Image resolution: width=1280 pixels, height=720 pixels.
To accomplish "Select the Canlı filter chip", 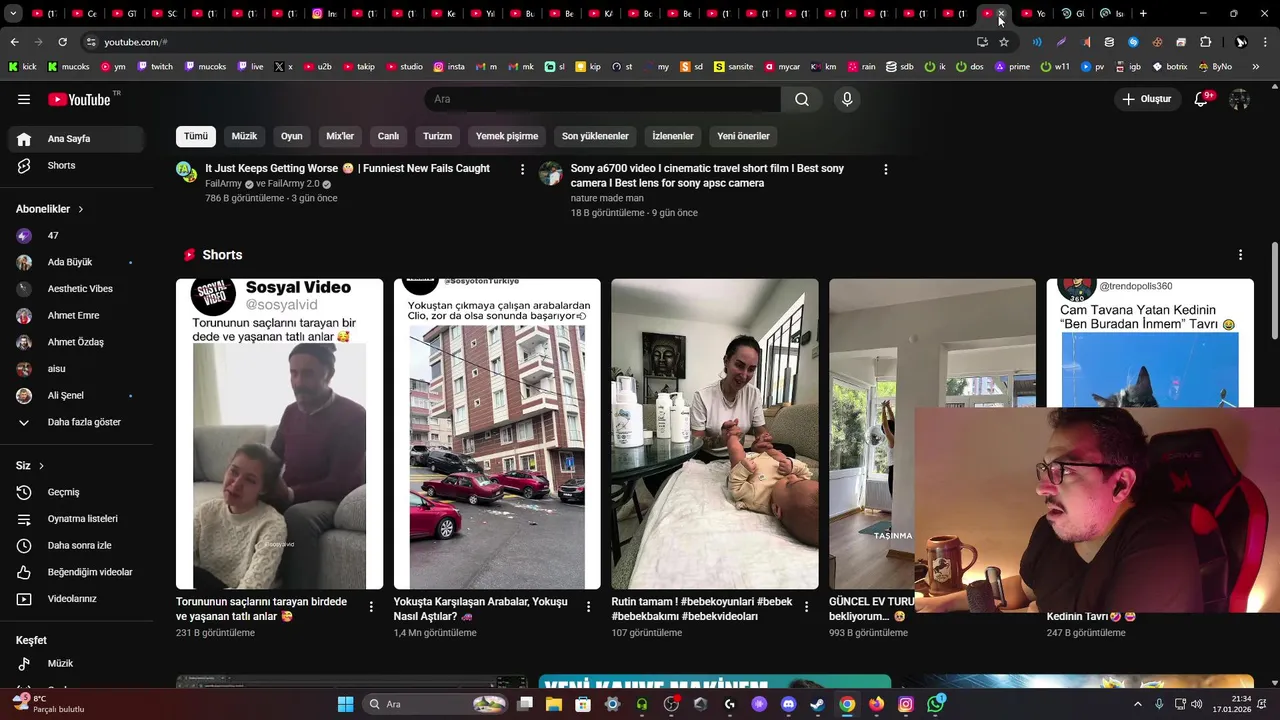I will click(388, 136).
